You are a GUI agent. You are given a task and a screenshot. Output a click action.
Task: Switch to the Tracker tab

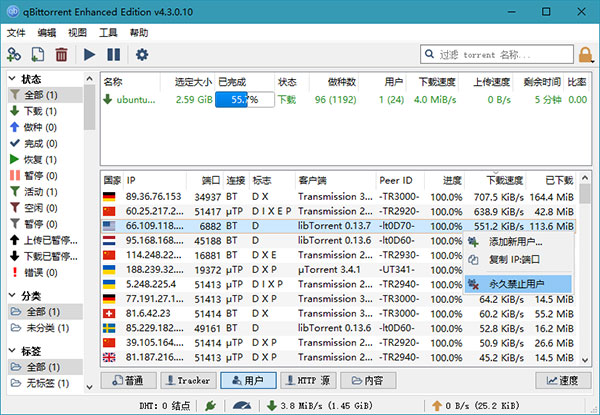[187, 381]
